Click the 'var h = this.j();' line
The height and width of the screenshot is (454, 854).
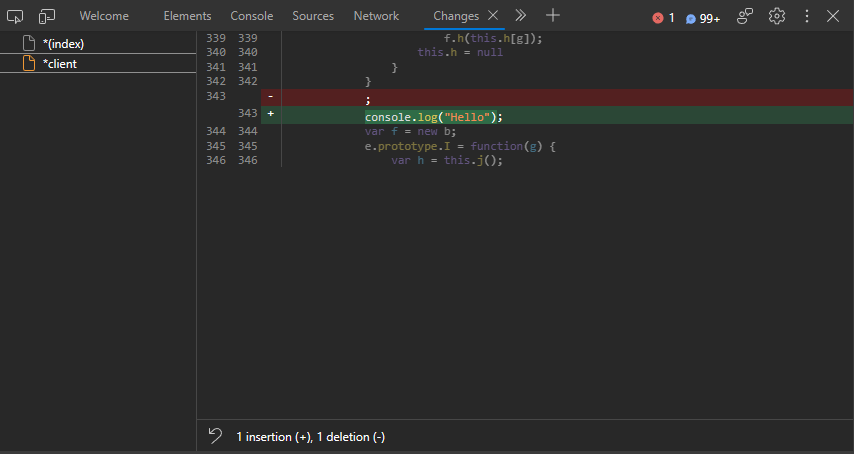[447, 160]
